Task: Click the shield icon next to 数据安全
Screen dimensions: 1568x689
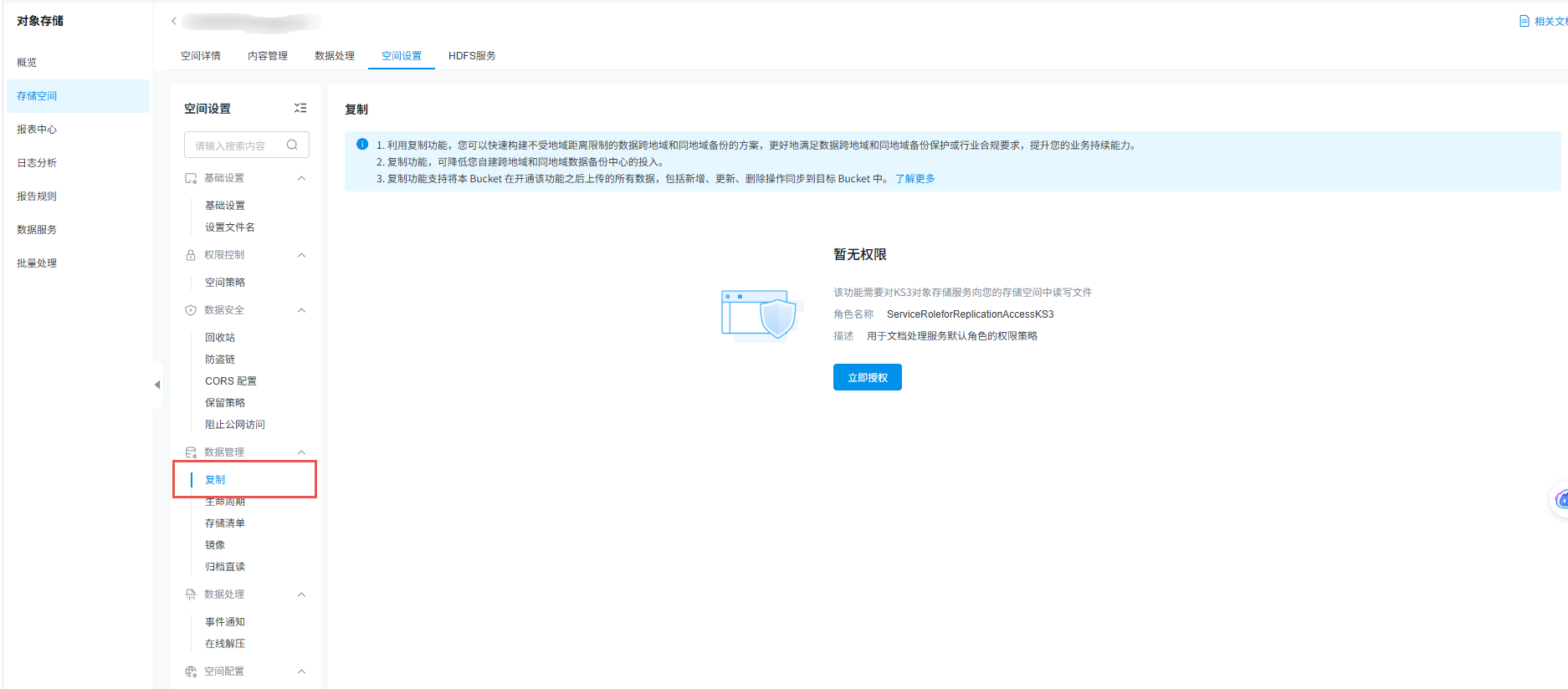Action: (x=191, y=310)
